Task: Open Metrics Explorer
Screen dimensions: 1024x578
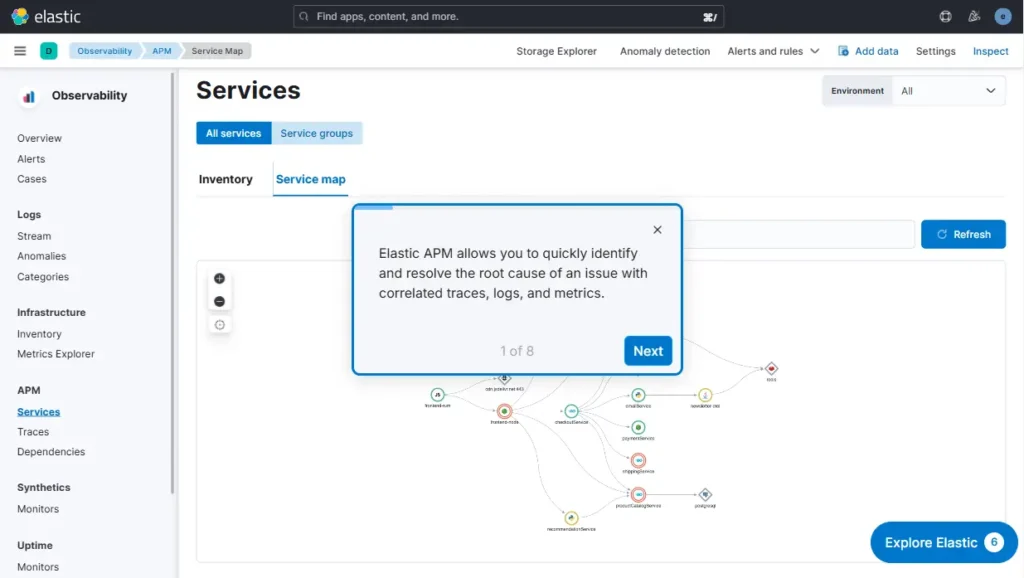Action: coord(56,354)
